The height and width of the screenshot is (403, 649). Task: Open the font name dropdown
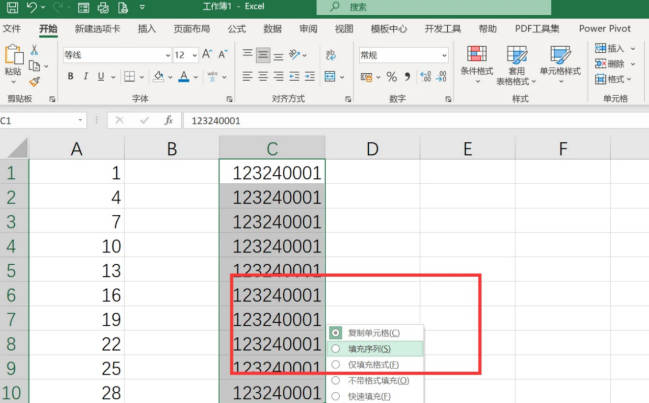point(168,55)
